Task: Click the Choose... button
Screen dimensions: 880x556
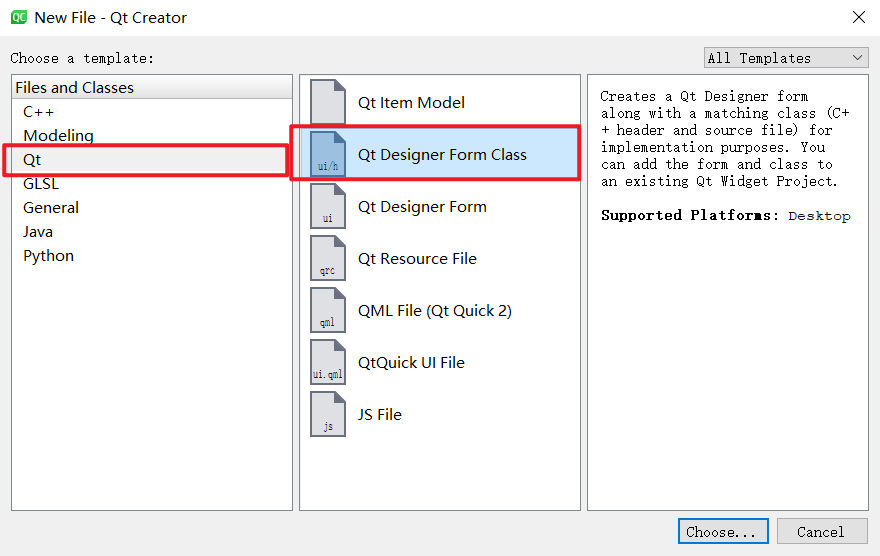Action: click(723, 531)
